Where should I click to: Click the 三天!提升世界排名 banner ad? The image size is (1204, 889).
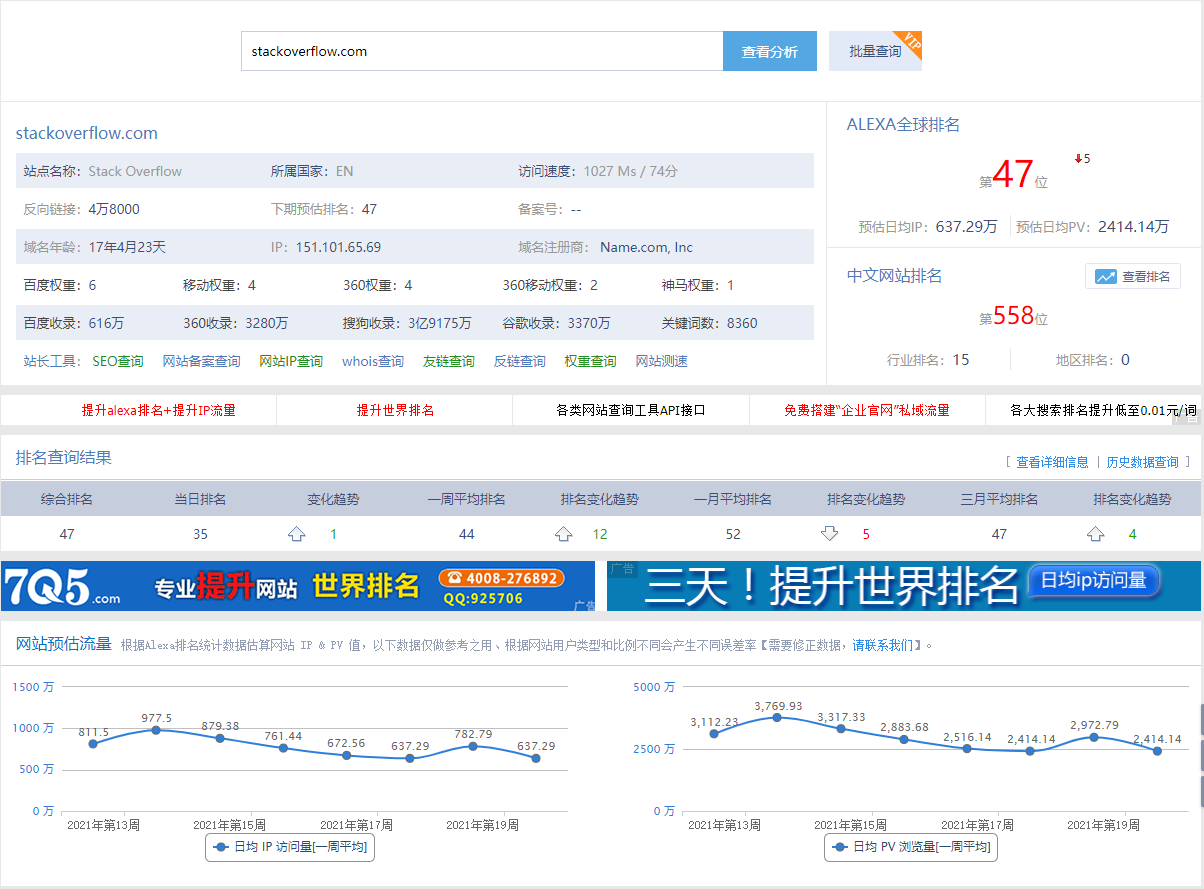[x=904, y=586]
